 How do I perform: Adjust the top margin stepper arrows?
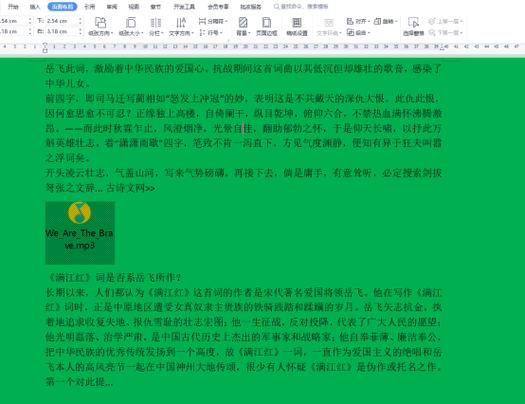point(30,21)
